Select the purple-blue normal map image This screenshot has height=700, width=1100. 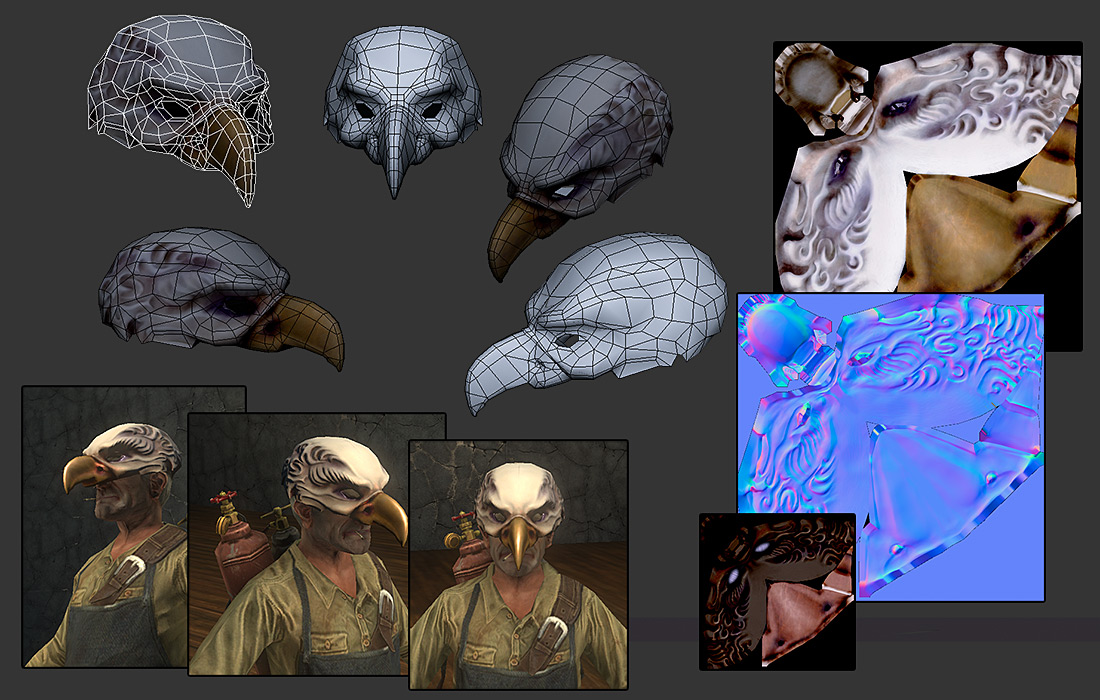[x=891, y=447]
